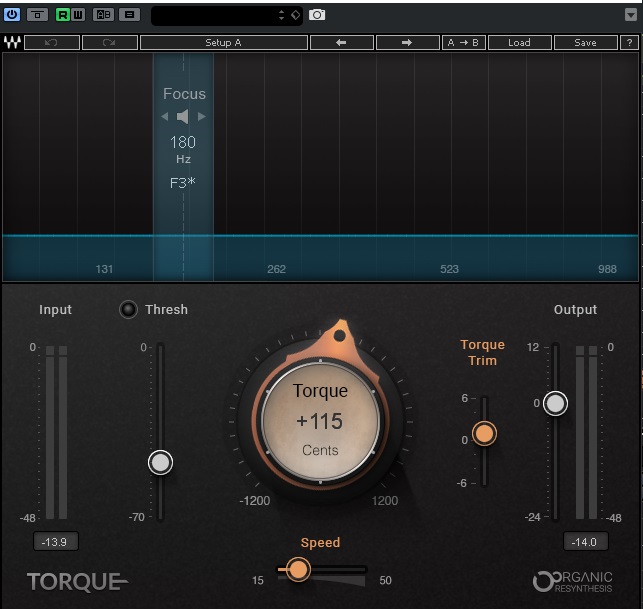Go to next preset with right arrow
Viewport: 643px width, 609px height.
pos(407,43)
